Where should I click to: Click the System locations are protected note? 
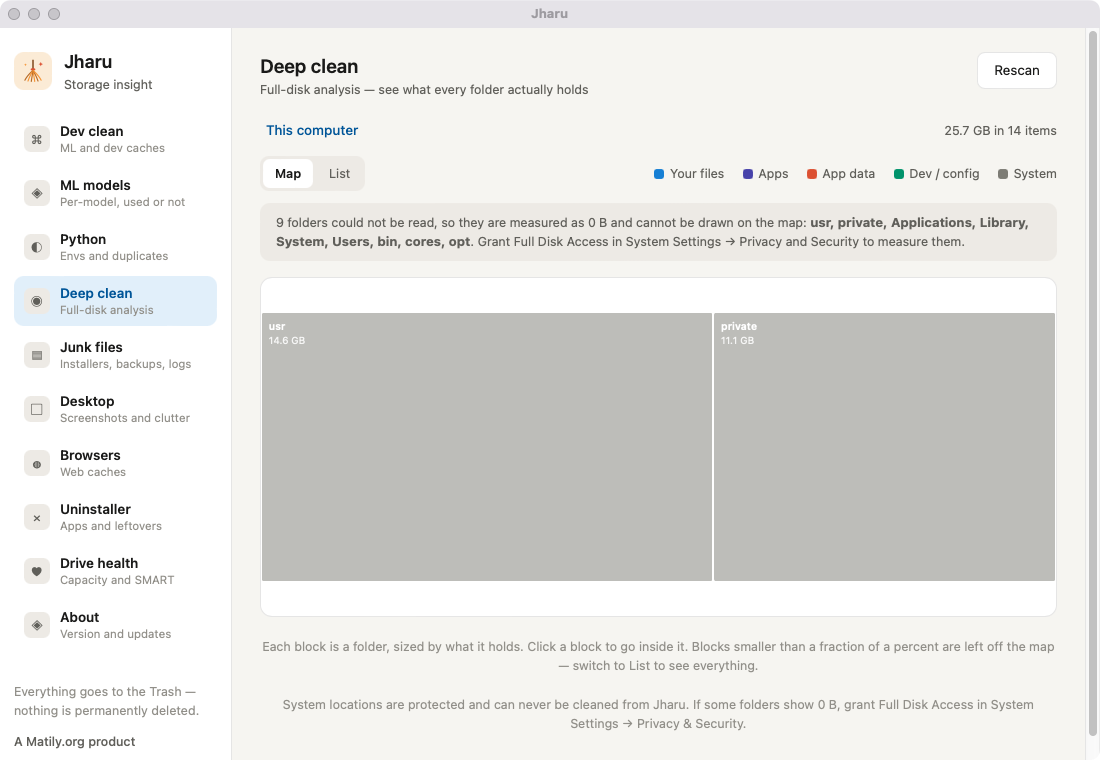pos(658,714)
